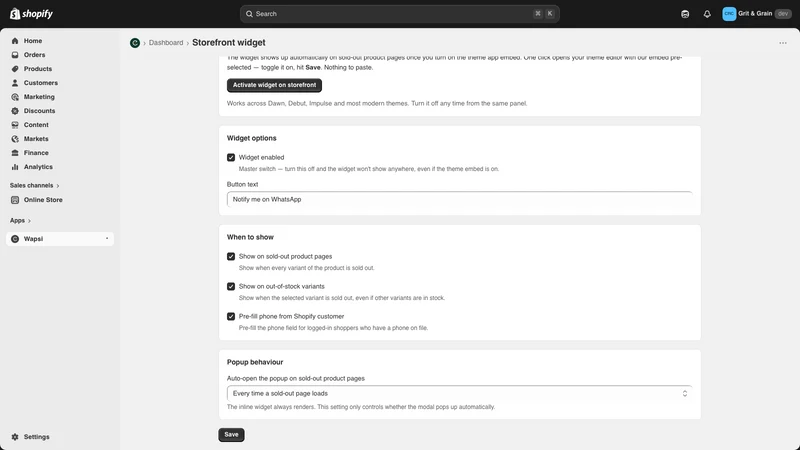
Task: Open Analytics page
Action: [38, 167]
